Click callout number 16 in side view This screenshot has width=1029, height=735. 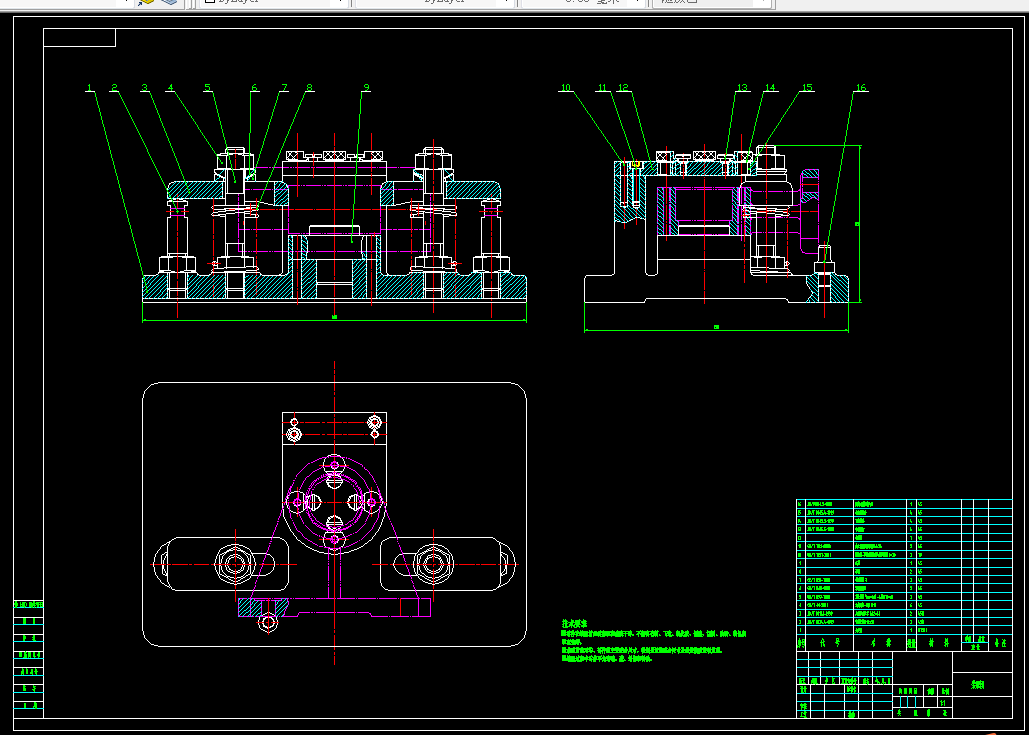pyautogui.click(x=860, y=89)
